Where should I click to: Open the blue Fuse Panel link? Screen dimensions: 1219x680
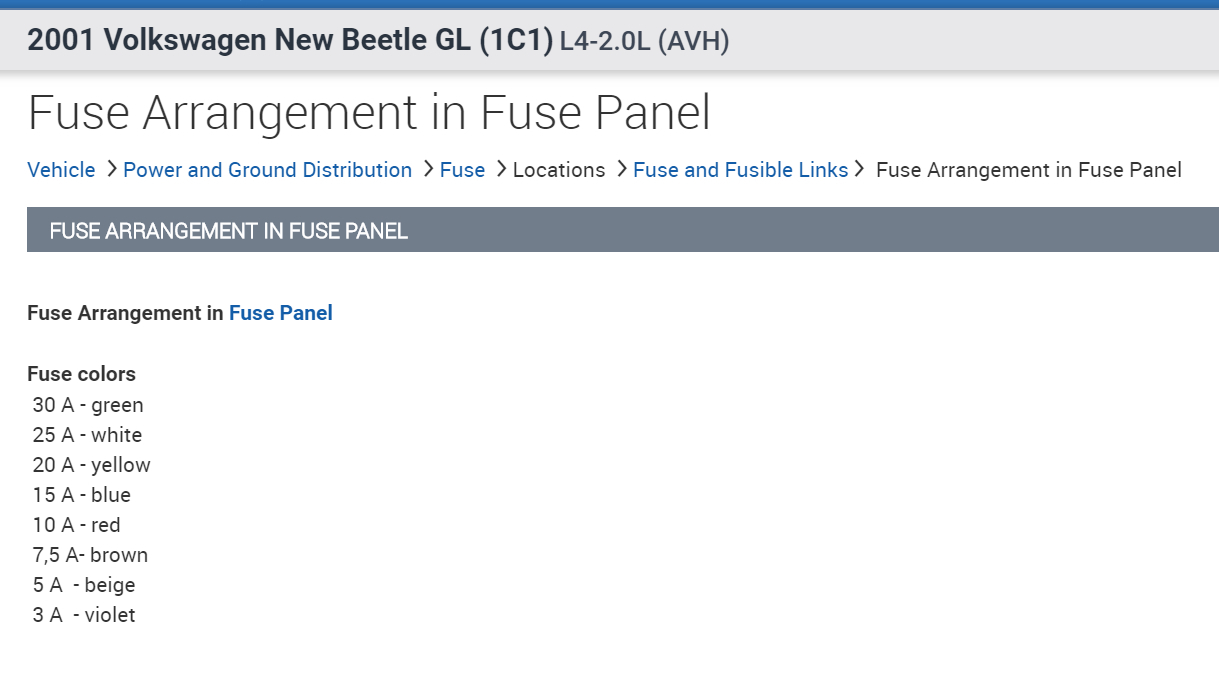[x=280, y=313]
